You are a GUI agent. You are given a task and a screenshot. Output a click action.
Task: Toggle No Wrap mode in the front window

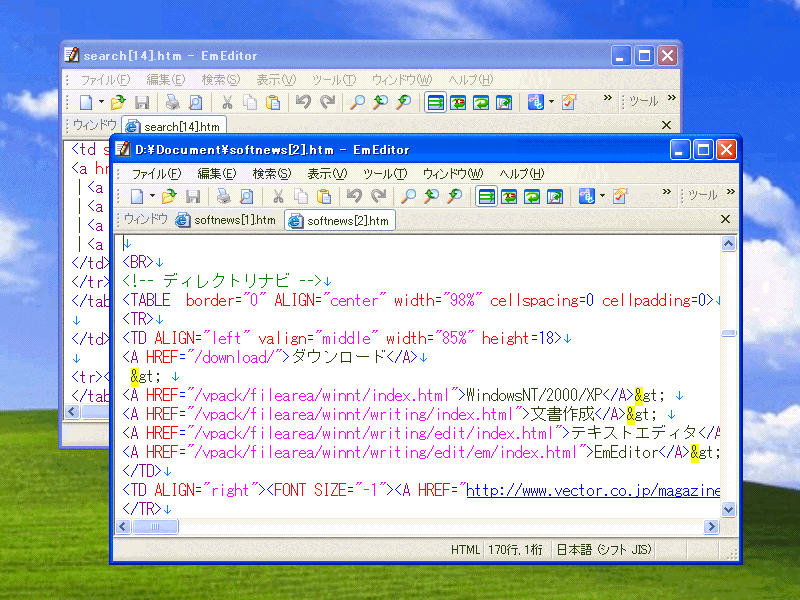tap(486, 196)
